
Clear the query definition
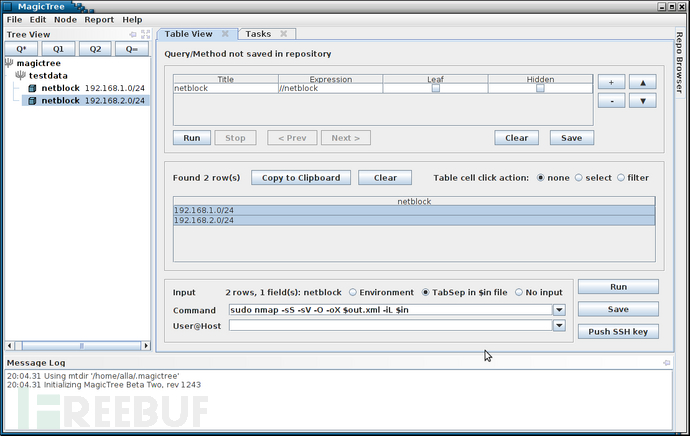tap(517, 138)
